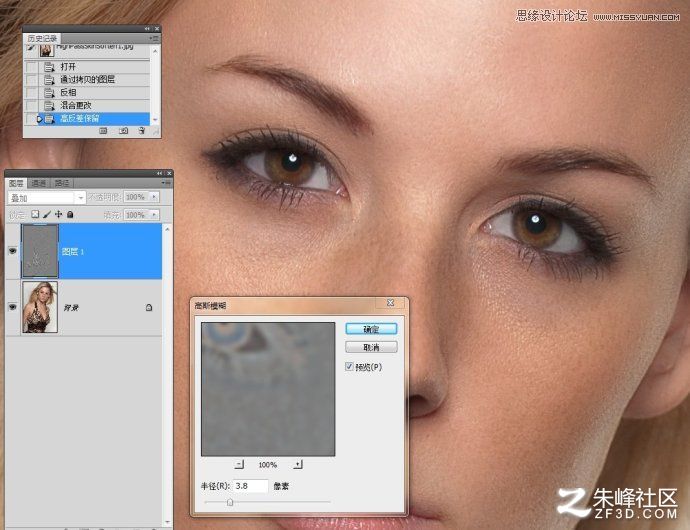690x530 pixels.
Task: Set history brush source box beside 混合更改
Action: pyautogui.click(x=31, y=106)
